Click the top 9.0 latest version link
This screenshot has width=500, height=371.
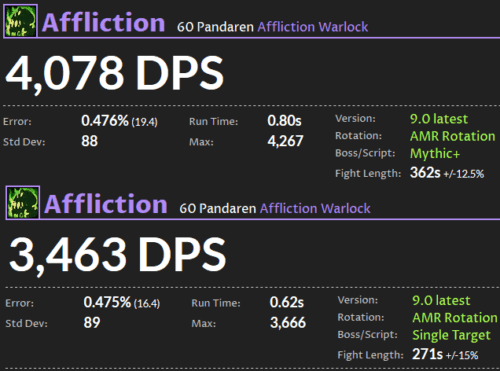coord(439,119)
